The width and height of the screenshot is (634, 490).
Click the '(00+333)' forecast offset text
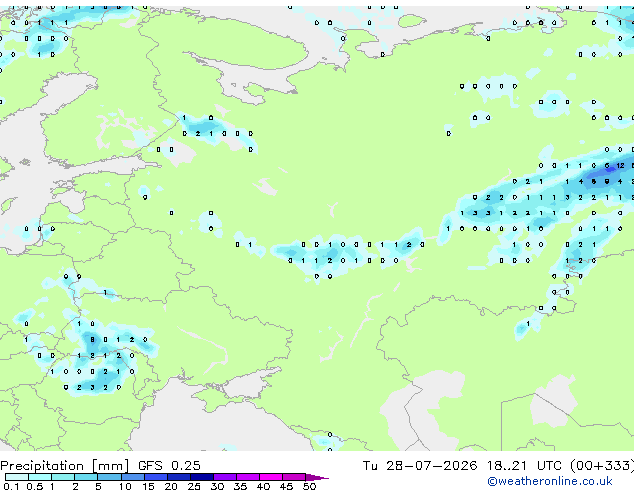click(602, 466)
